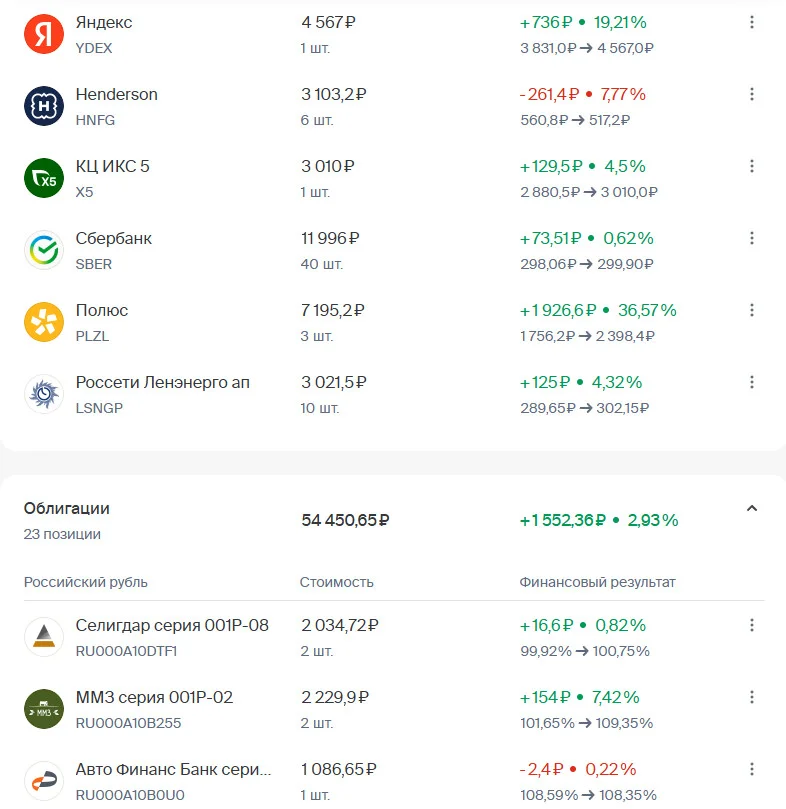
Task: Click the КЦ ИКС 5 logo icon
Action: (x=44, y=178)
